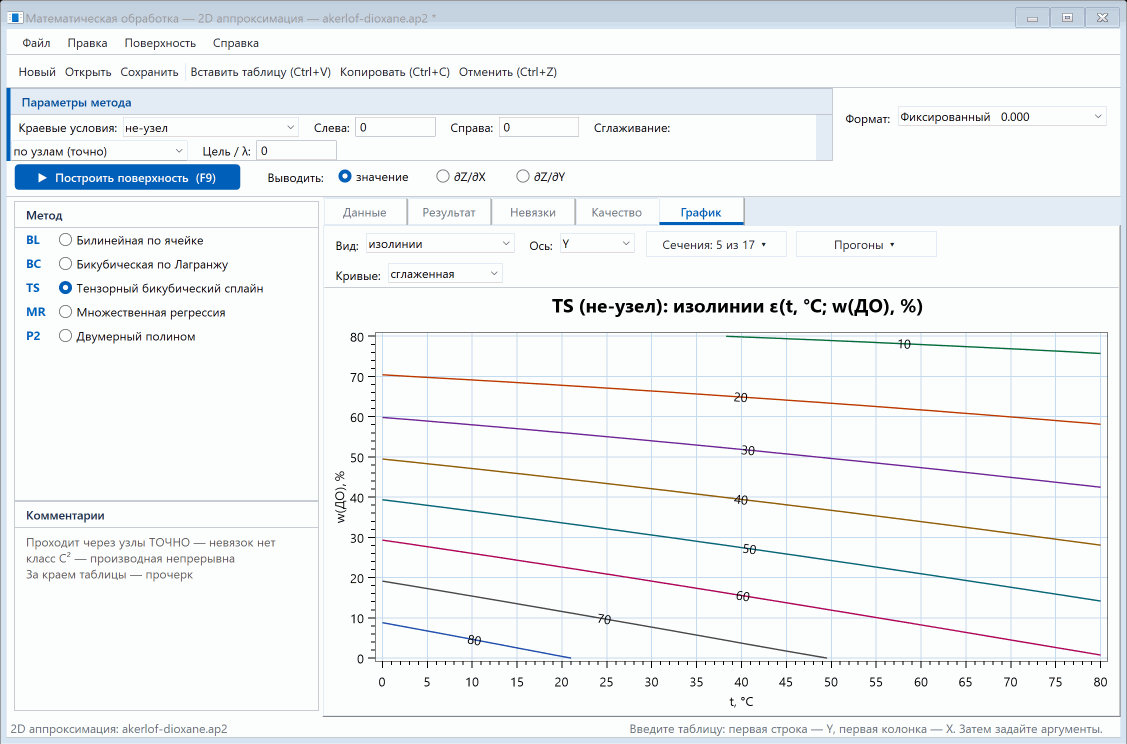The width and height of the screenshot is (1127, 744).
Task: Click the contour label 80 on the blue line
Action: pyautogui.click(x=474, y=640)
